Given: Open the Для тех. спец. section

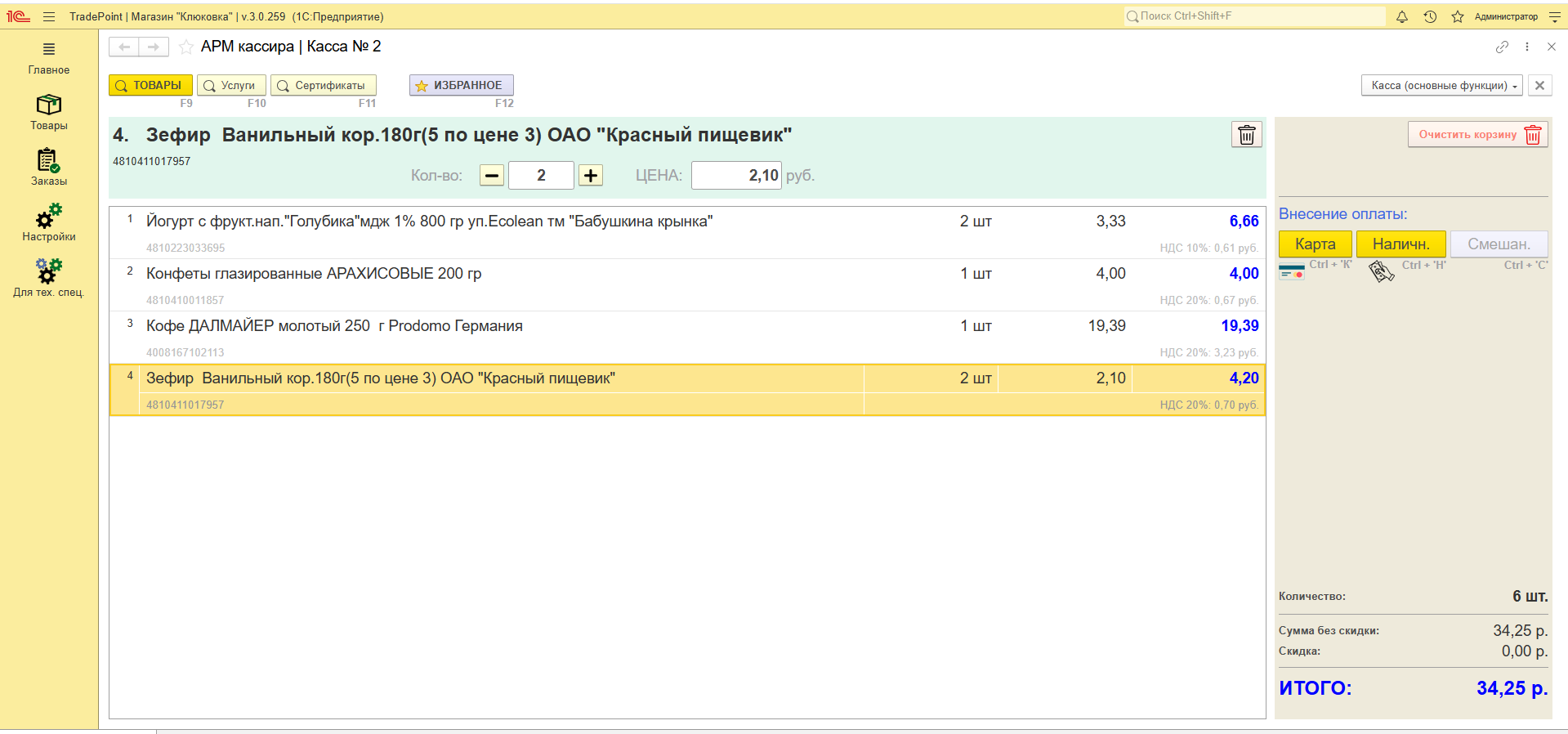Looking at the screenshot, I should 49,279.
